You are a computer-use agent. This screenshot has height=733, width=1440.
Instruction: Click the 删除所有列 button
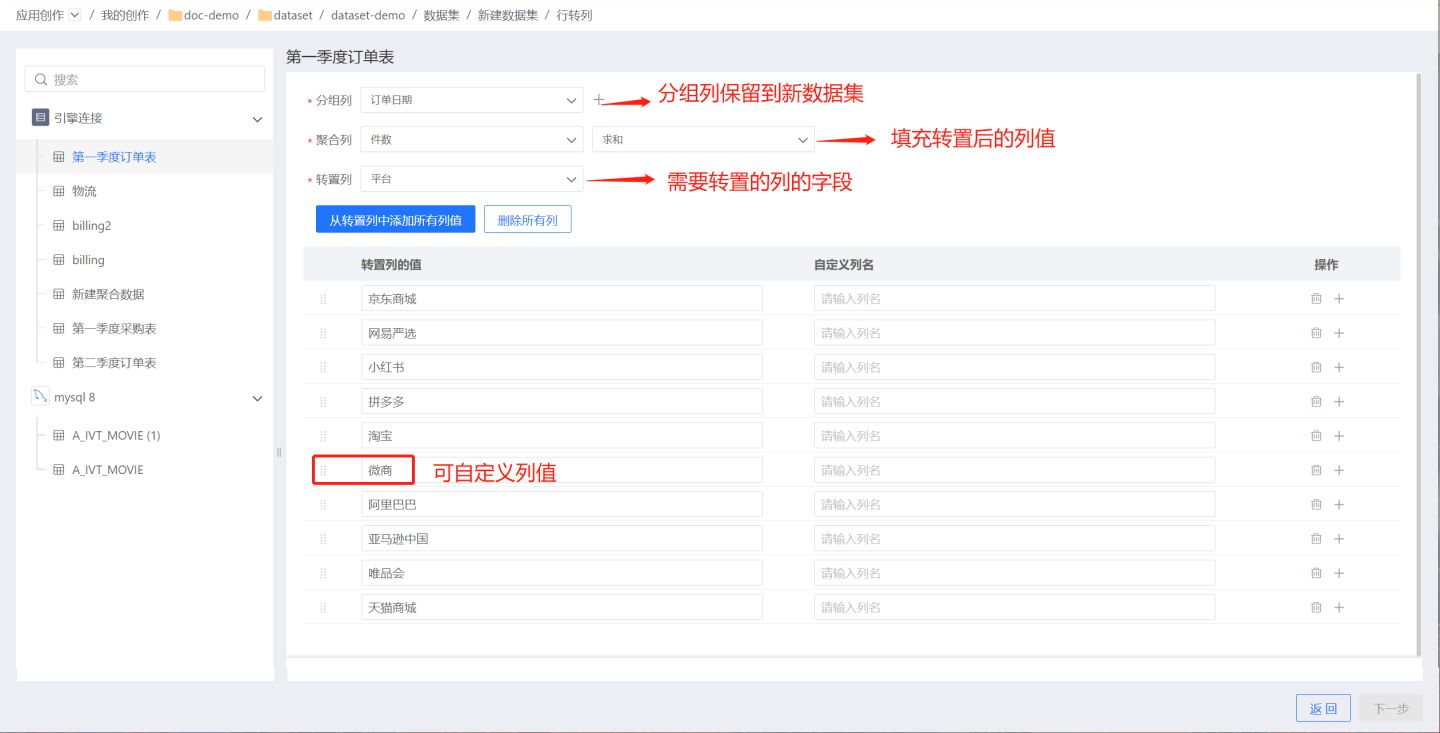(527, 220)
